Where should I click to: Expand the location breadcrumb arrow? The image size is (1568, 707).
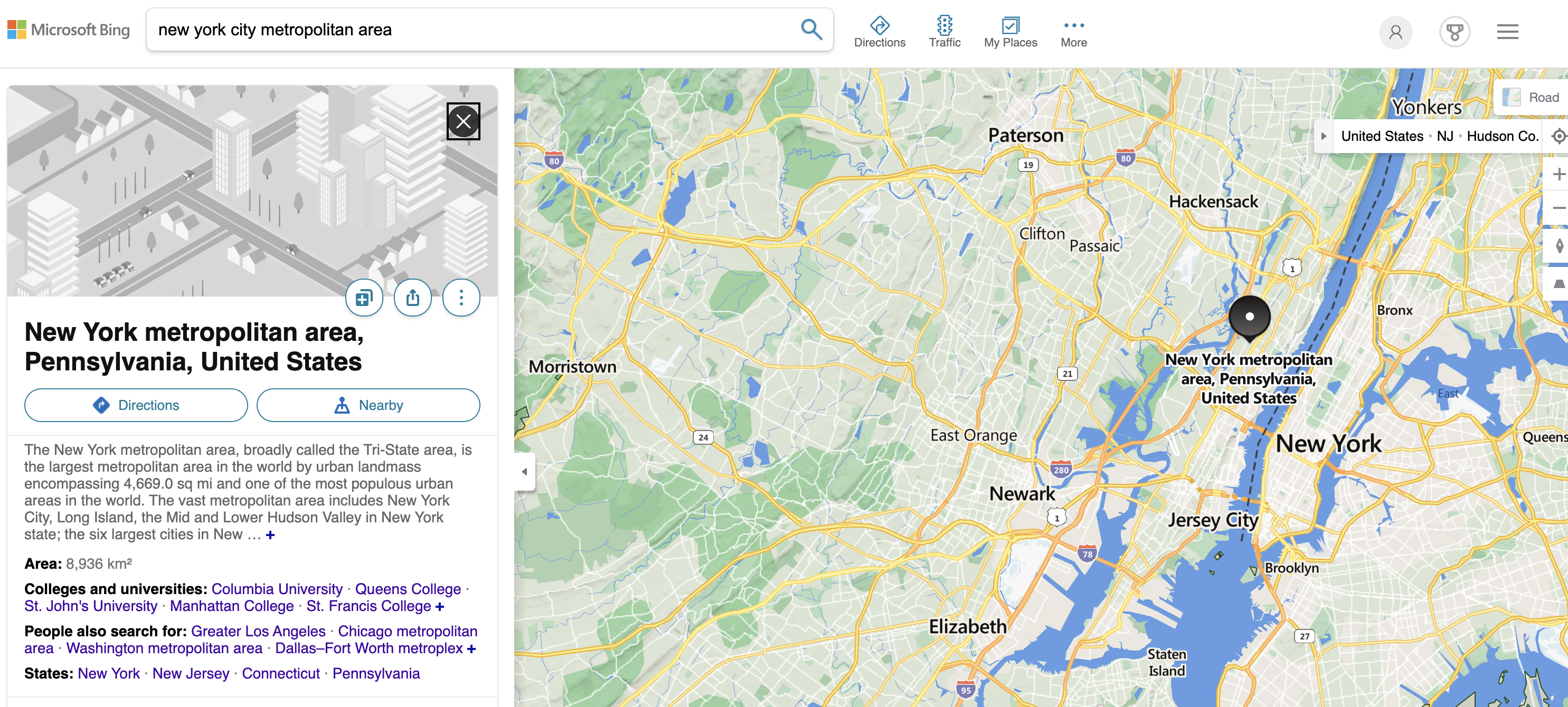(x=1324, y=136)
